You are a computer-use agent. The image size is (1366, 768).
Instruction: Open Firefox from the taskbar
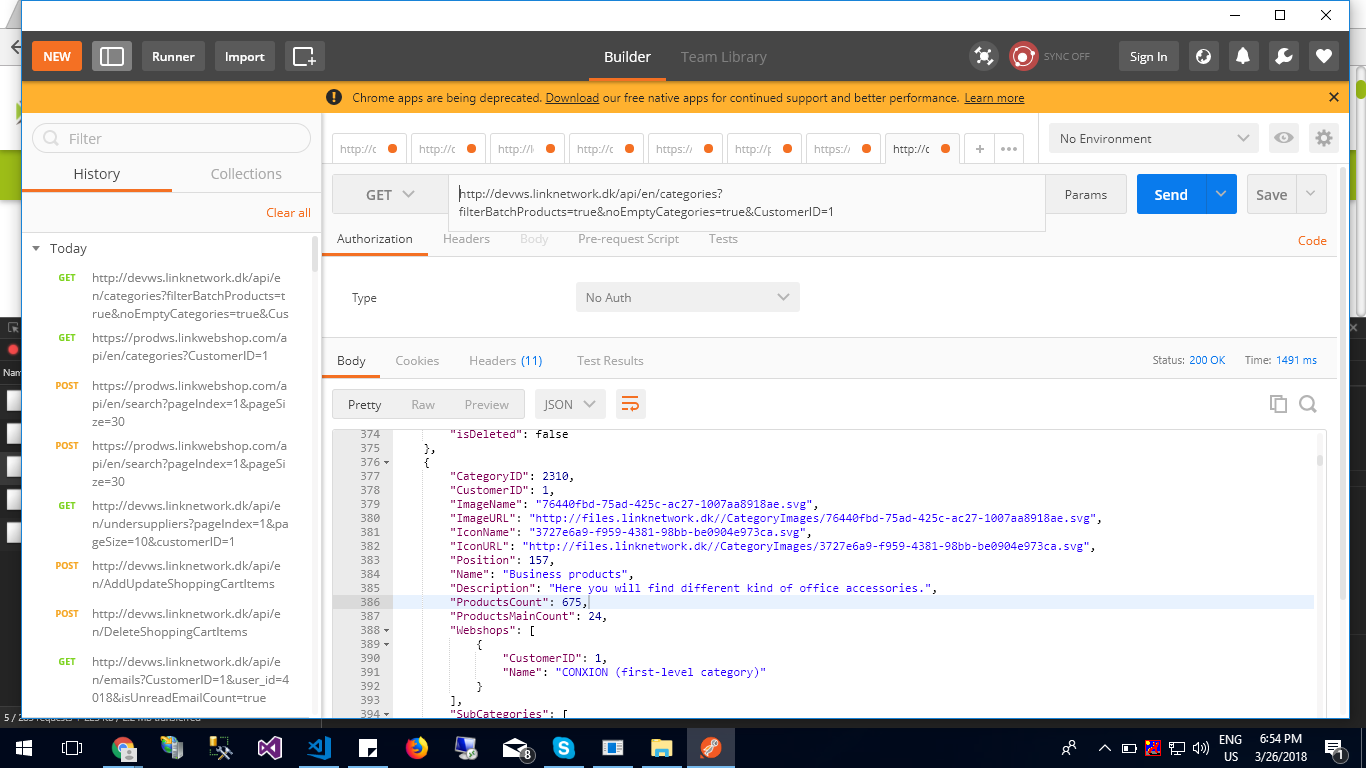point(417,747)
